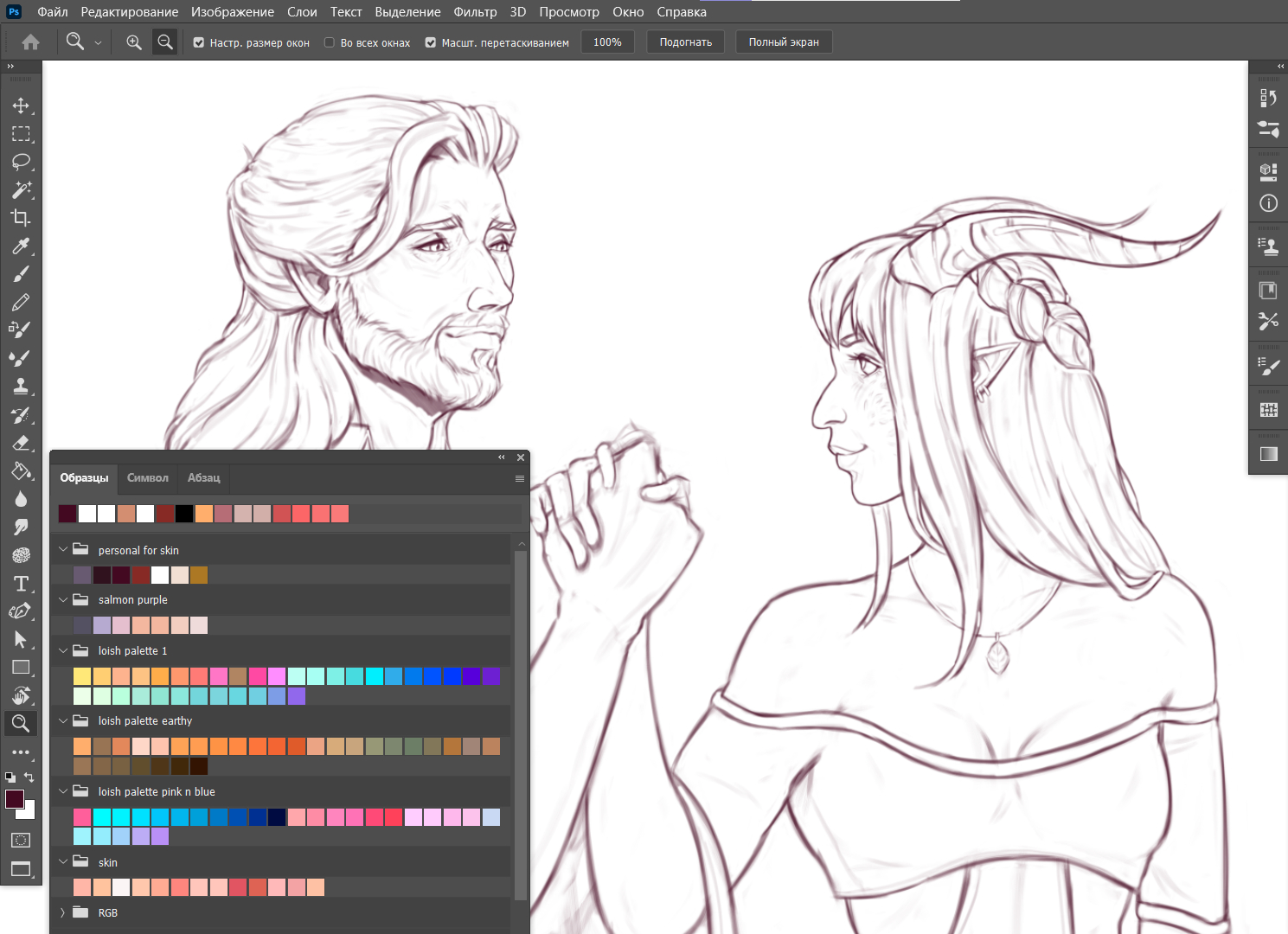The image size is (1288, 934).
Task: Select the Horizontal Type tool
Action: (21, 584)
